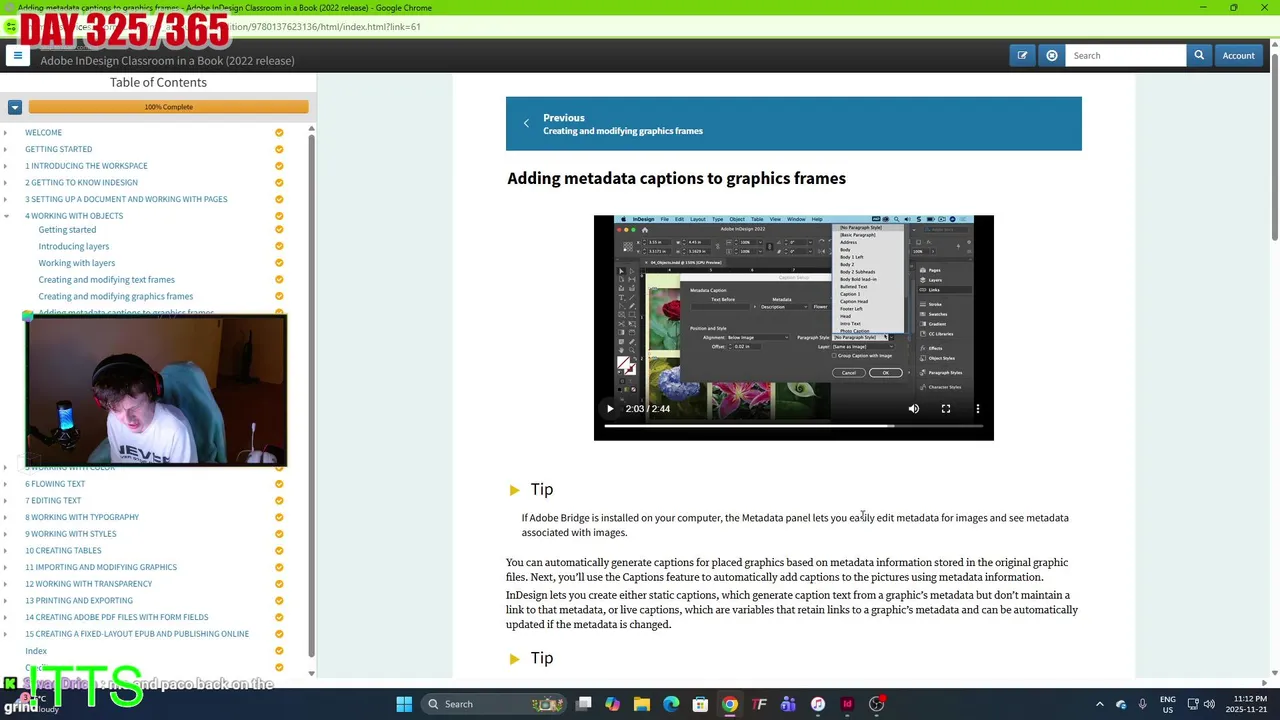1280x720 pixels.
Task: Open OBS Studio from the taskbar
Action: tap(877, 704)
